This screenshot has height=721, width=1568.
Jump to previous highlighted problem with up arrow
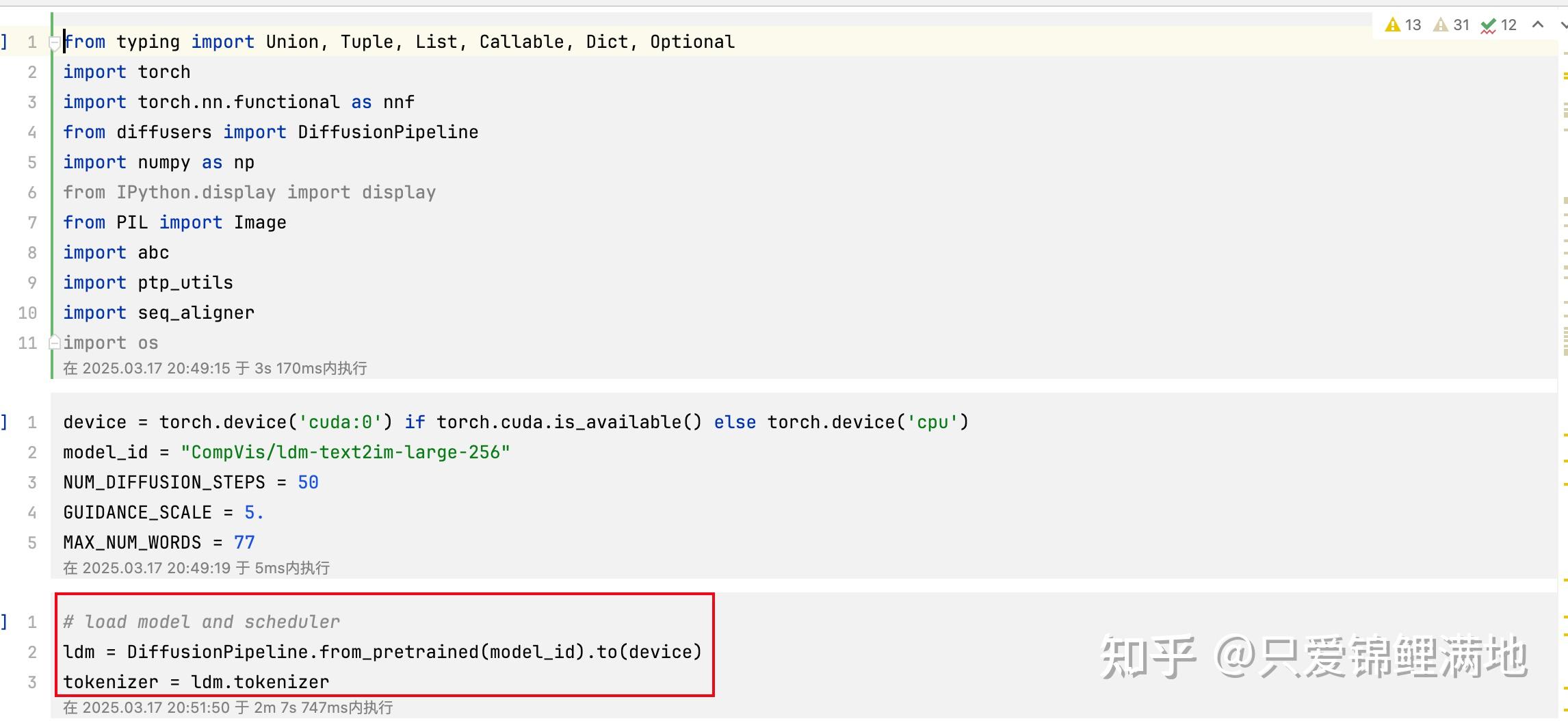(x=1538, y=25)
